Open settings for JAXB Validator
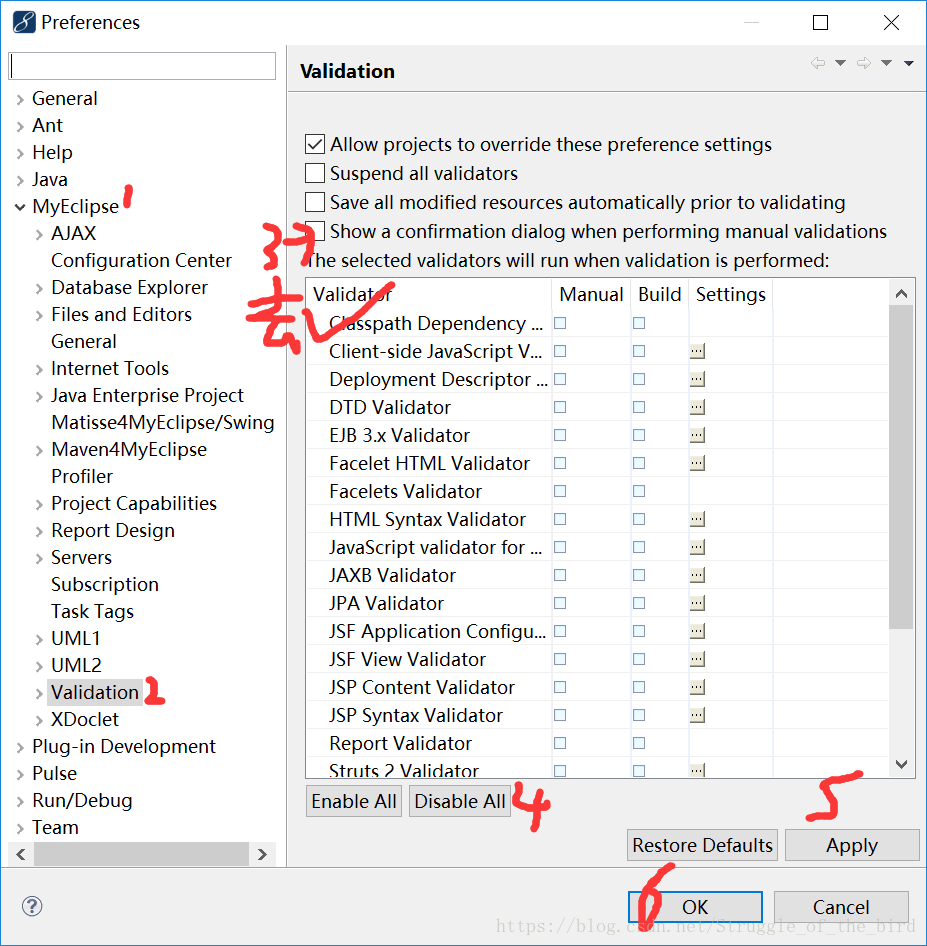 pos(697,575)
